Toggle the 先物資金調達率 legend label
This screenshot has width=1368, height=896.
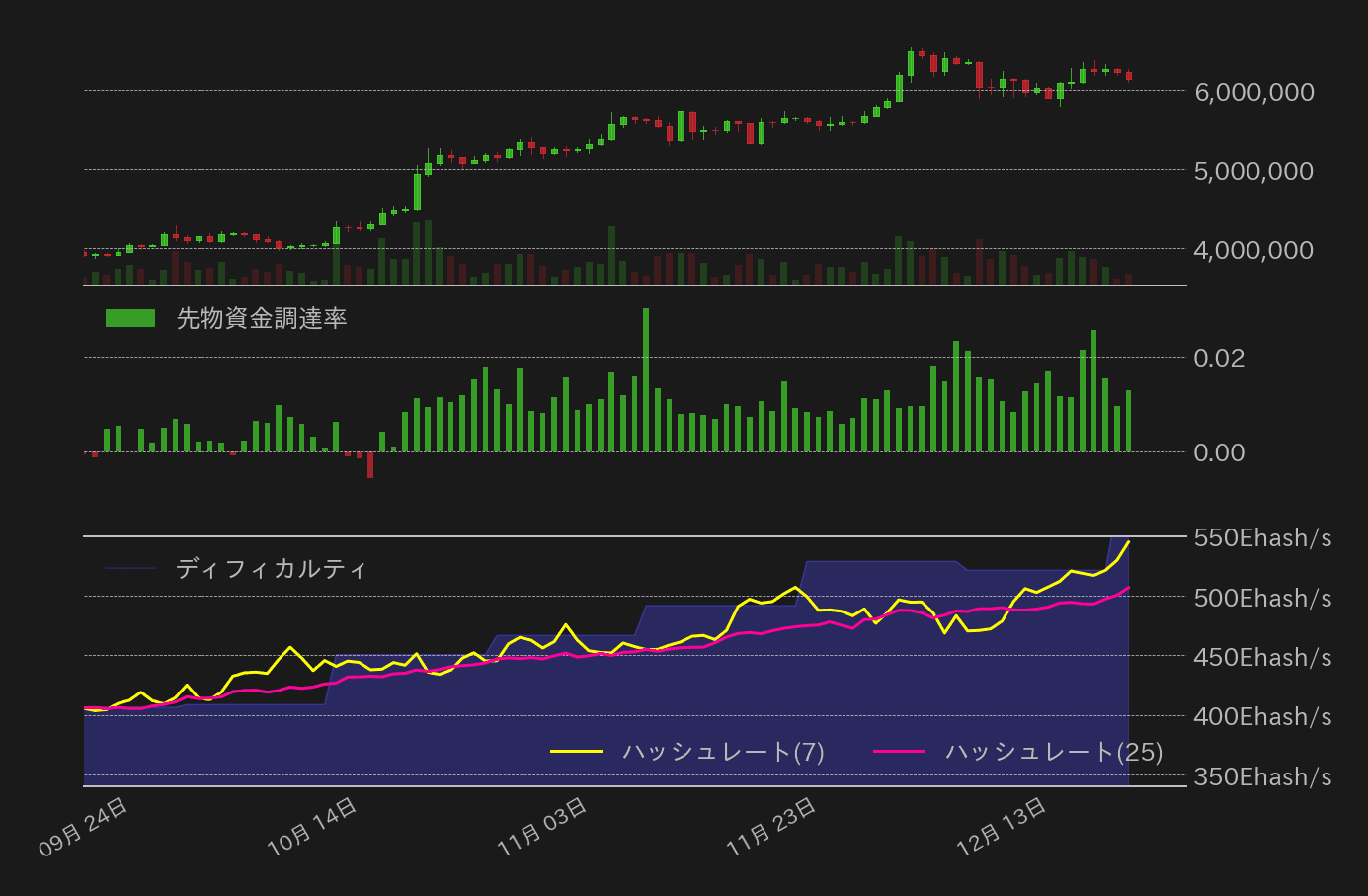(262, 318)
